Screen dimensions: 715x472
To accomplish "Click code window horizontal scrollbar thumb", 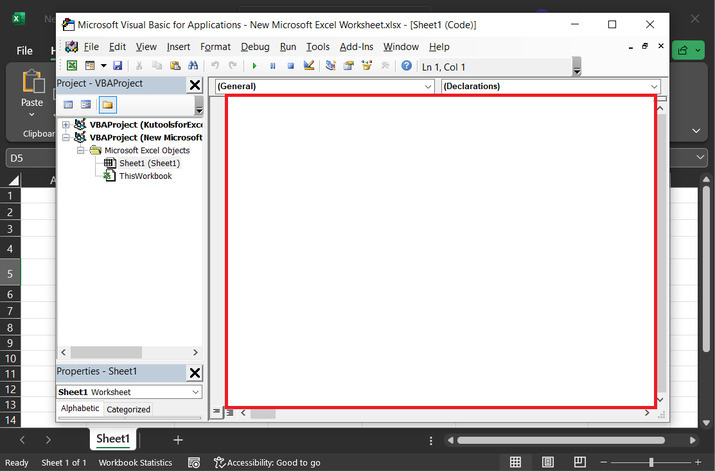I will [263, 413].
